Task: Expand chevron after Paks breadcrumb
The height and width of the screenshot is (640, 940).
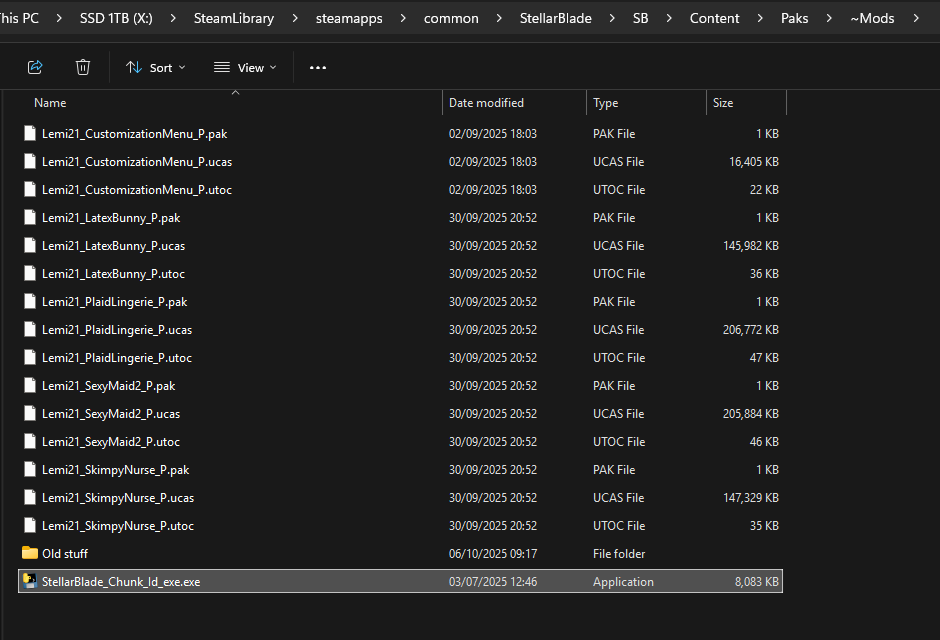Action: 829,19
